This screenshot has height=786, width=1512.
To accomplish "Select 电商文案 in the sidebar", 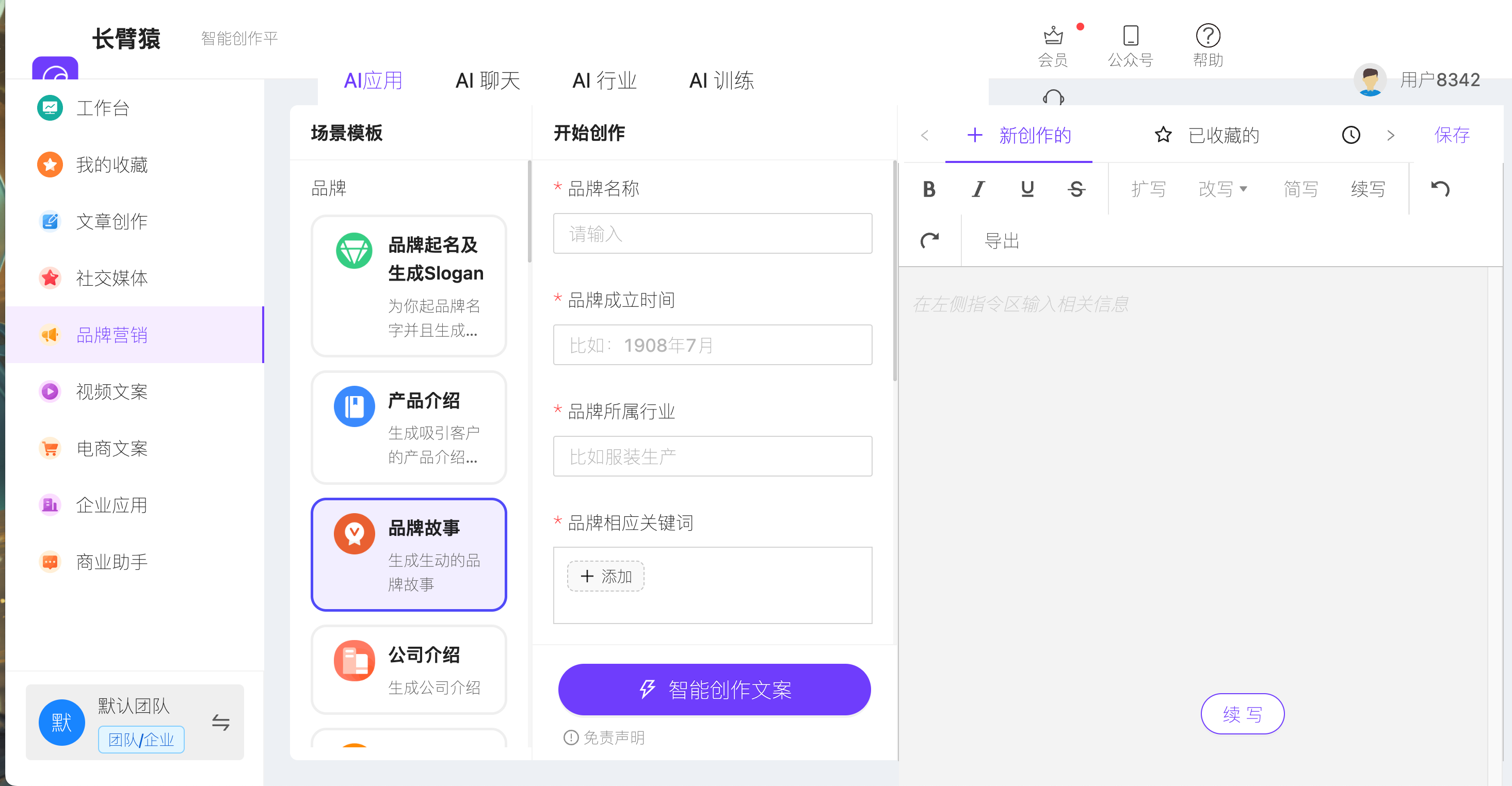I will click(111, 448).
